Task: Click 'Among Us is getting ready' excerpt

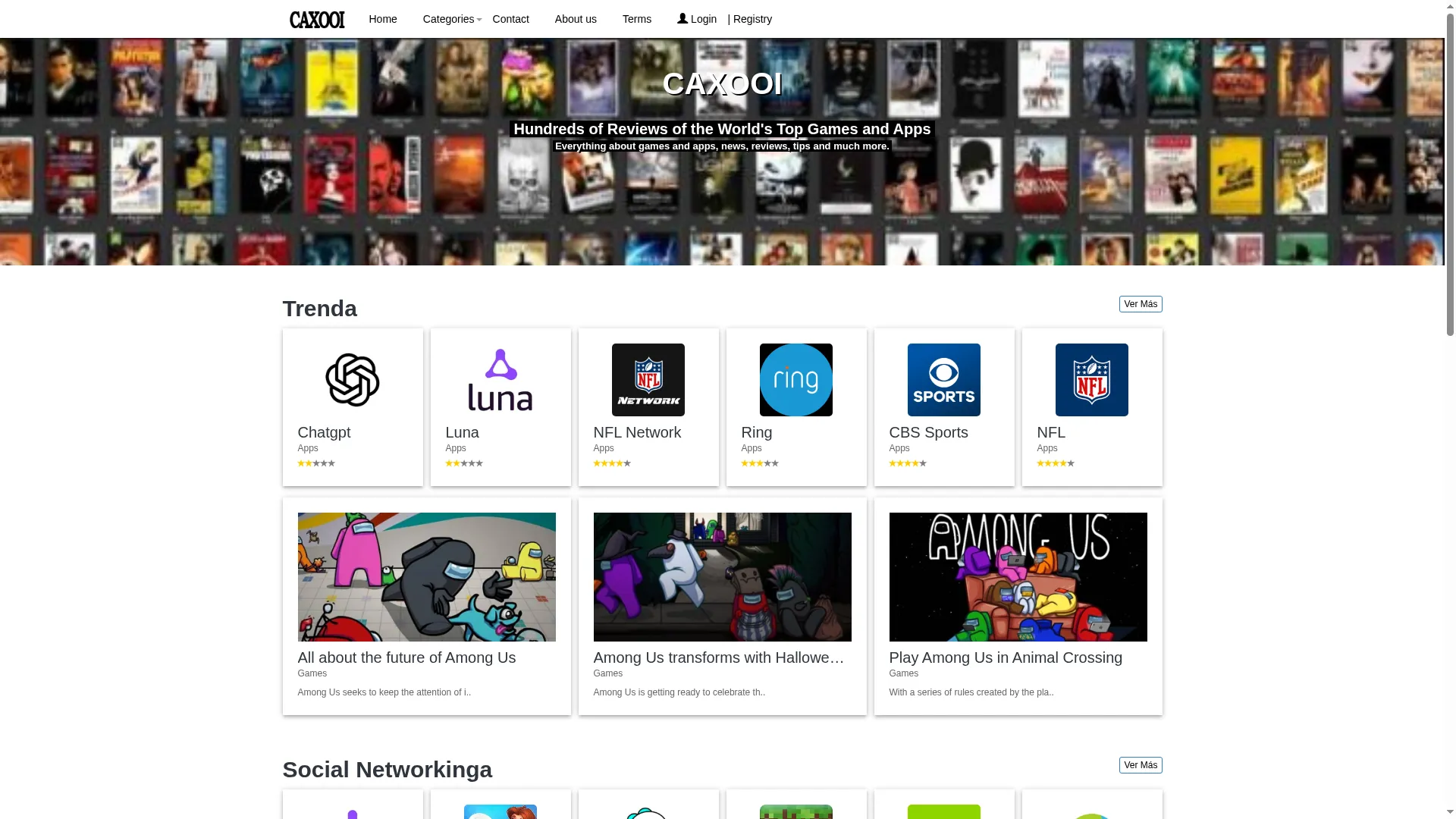Action: pos(679,692)
